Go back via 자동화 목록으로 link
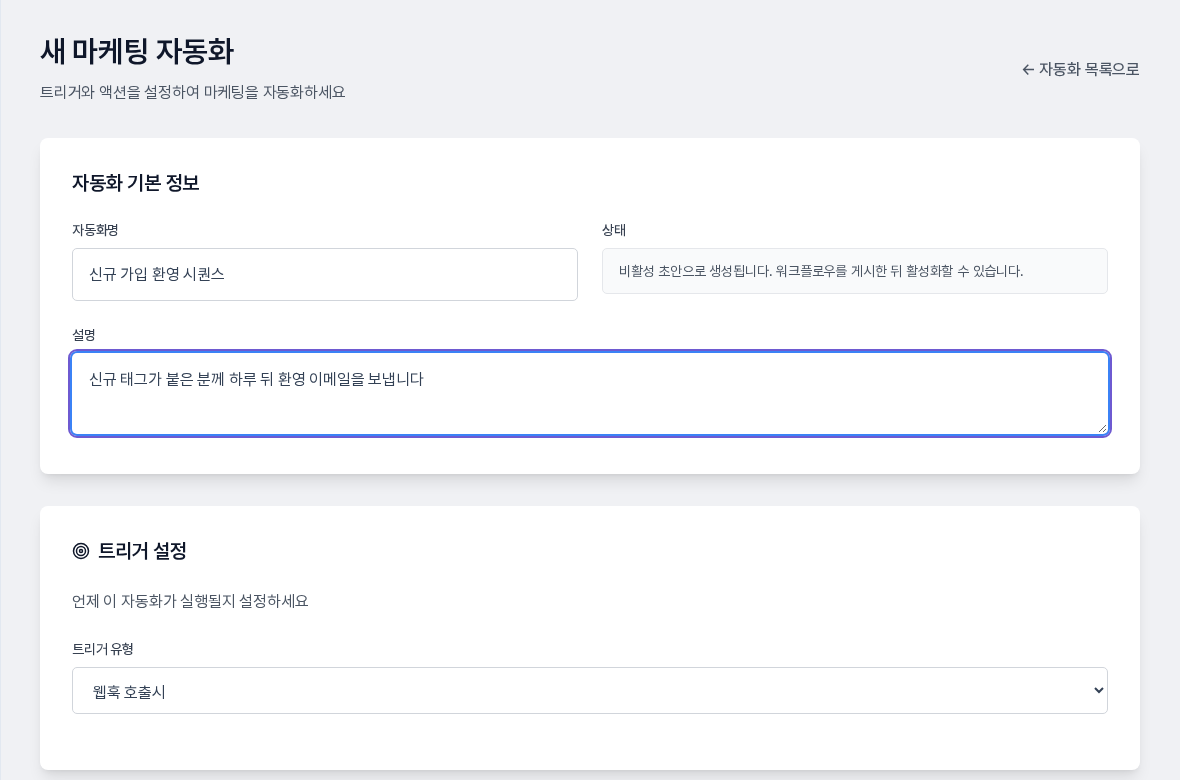This screenshot has width=1180, height=780. [x=1080, y=69]
